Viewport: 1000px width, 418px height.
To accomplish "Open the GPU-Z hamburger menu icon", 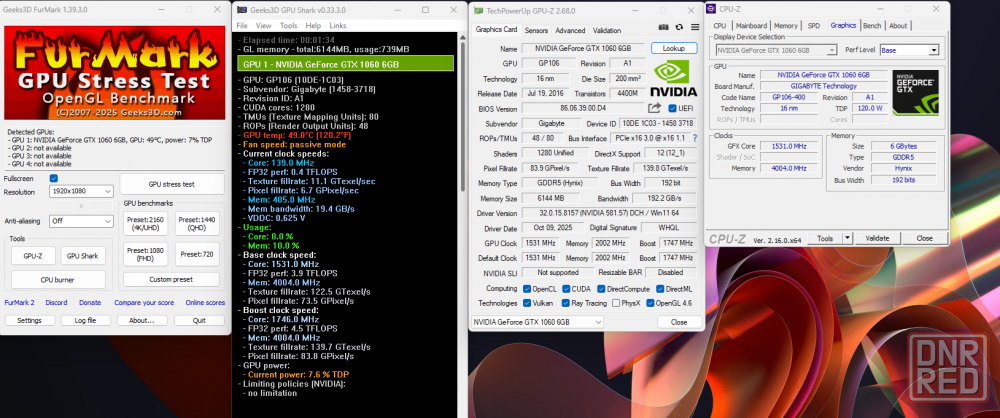I will coord(694,29).
